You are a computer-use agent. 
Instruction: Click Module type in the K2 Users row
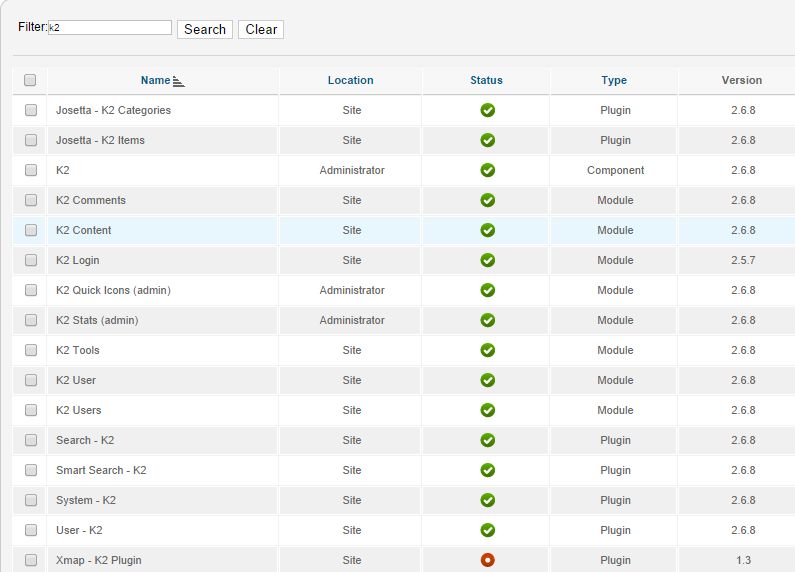point(616,410)
